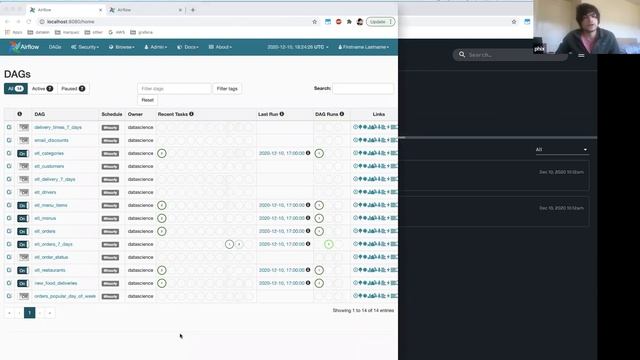The image size is (640, 360).
Task: Click the Reset filters button
Action: (x=147, y=100)
